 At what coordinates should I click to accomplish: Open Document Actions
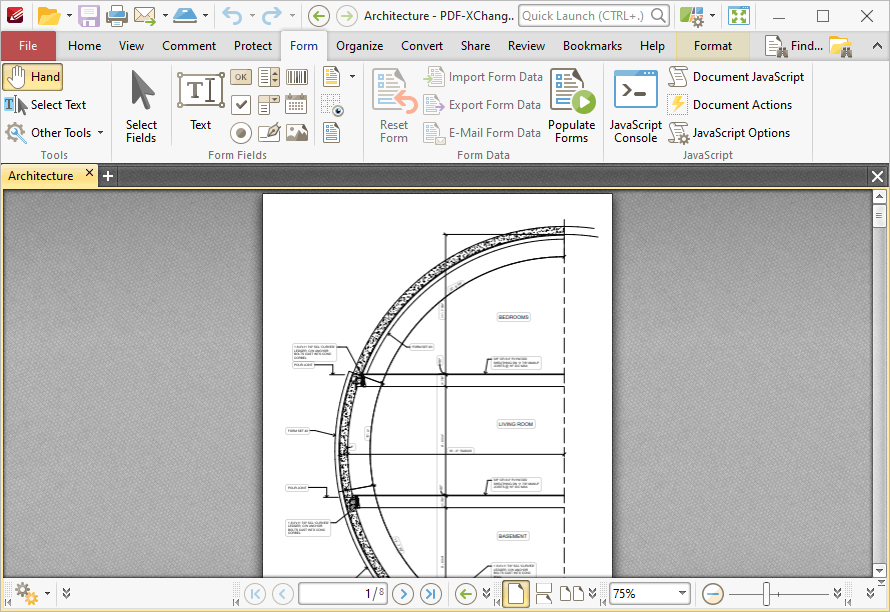[x=731, y=105]
